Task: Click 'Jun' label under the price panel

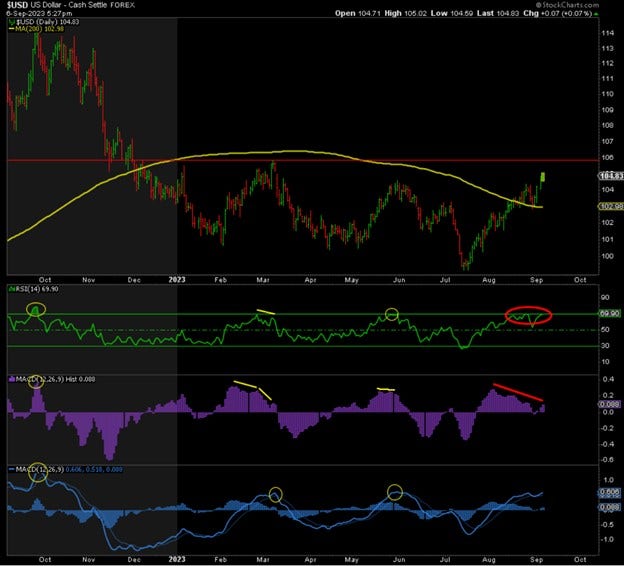Action: click(399, 280)
